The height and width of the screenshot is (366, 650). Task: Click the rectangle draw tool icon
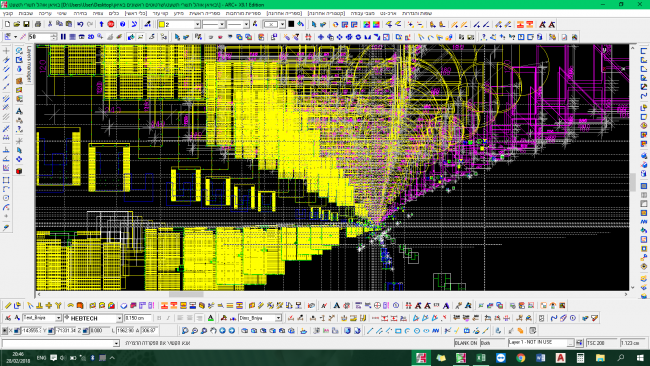pos(6,180)
